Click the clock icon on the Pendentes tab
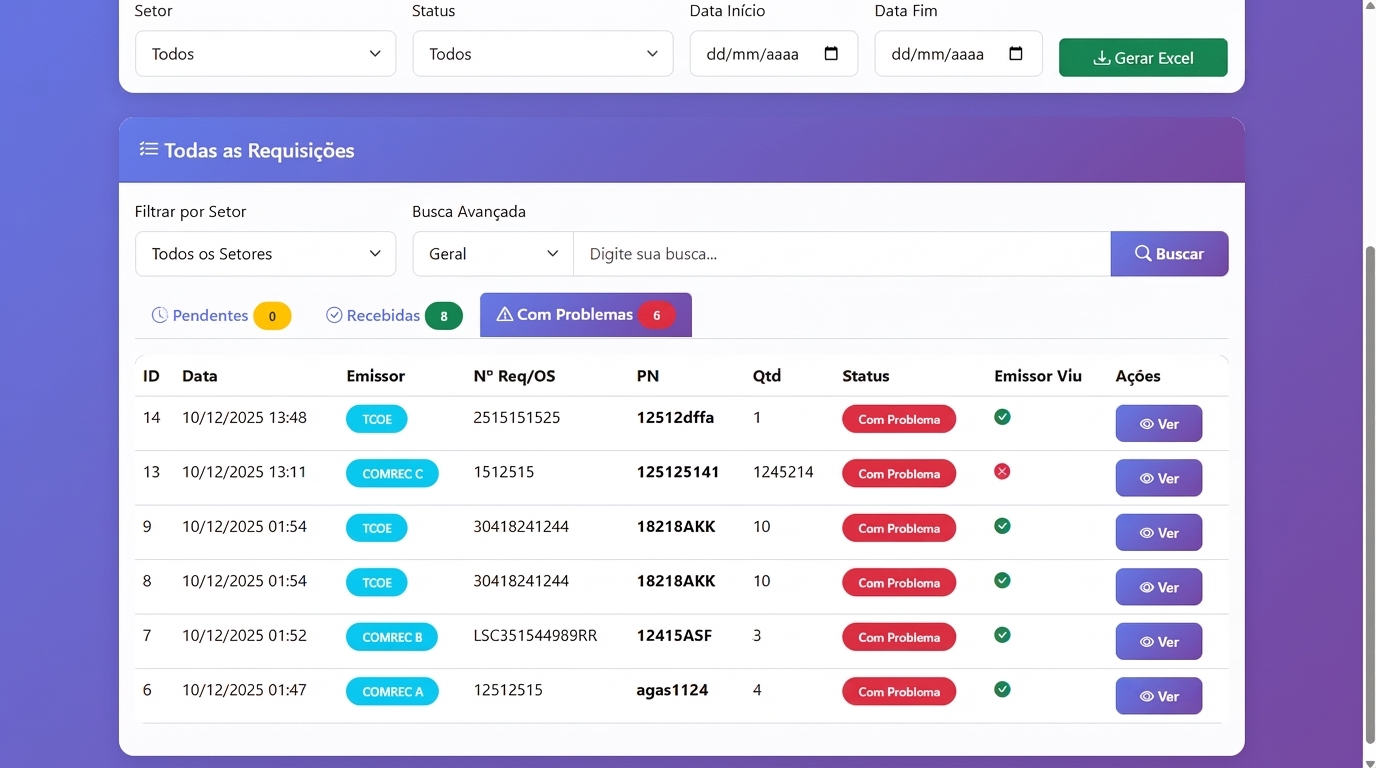The width and height of the screenshot is (1376, 768). pos(160,315)
